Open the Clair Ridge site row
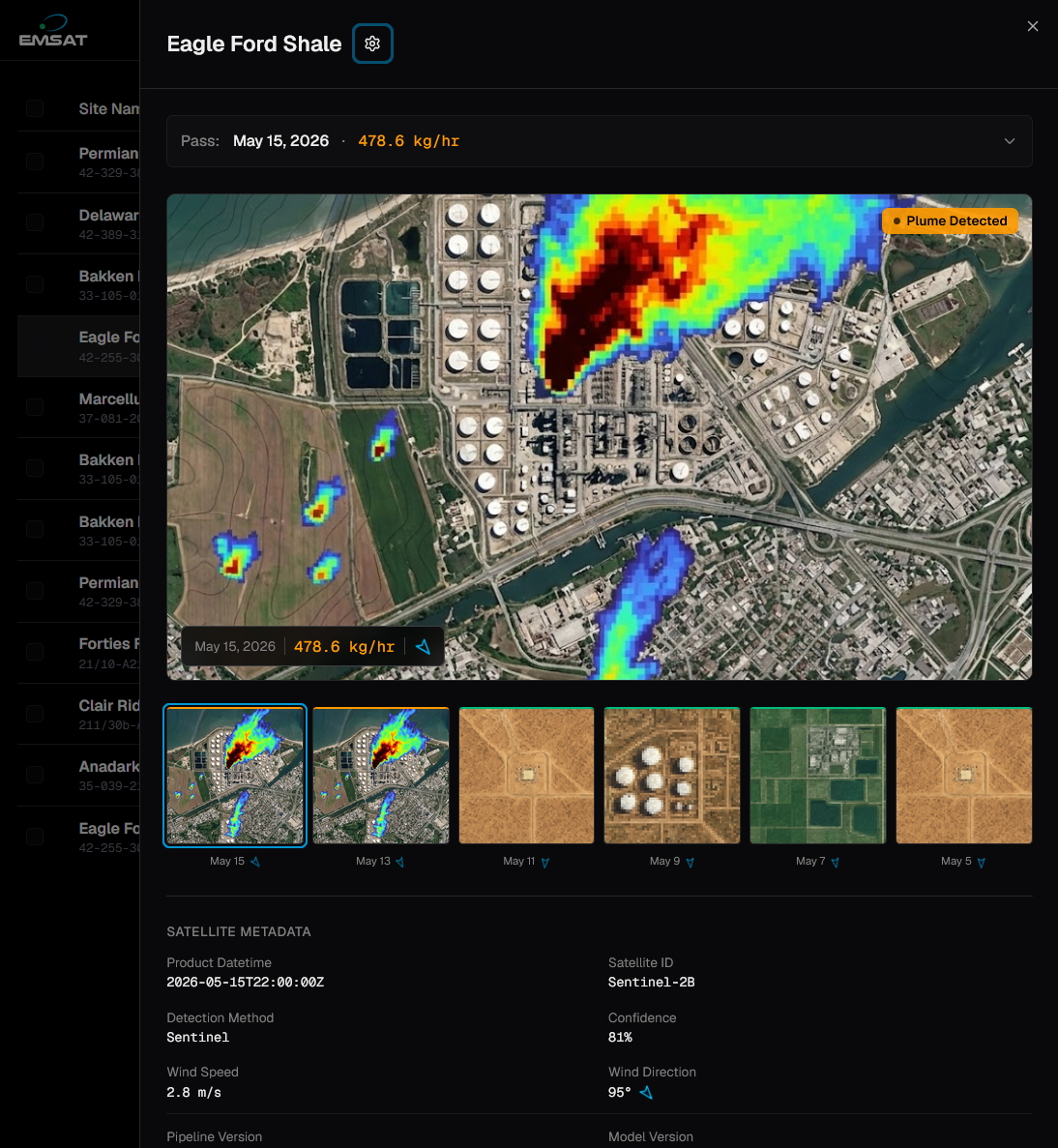Viewport: 1058px width, 1148px height. pyautogui.click(x=78, y=714)
